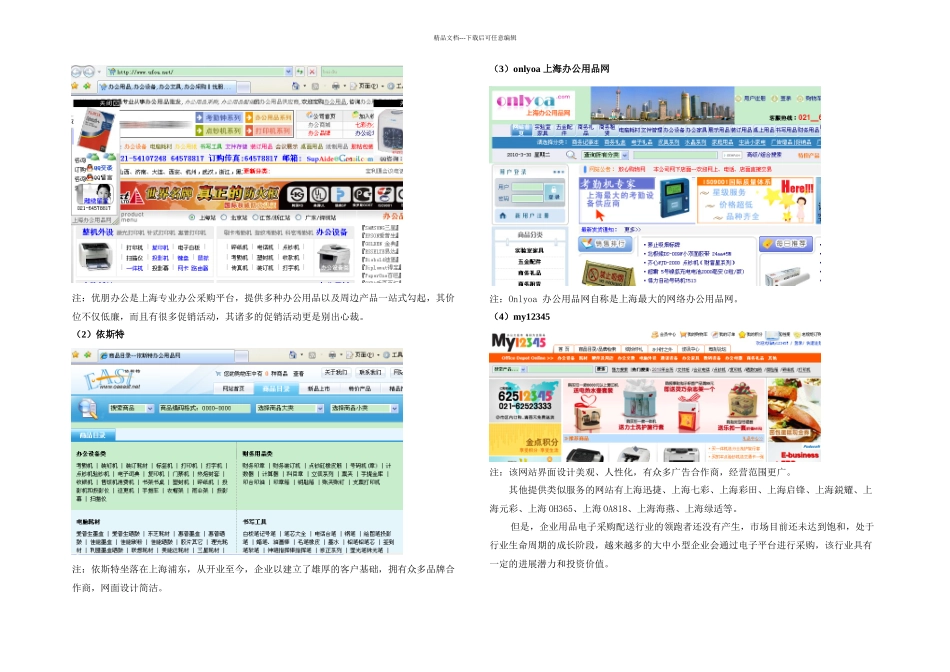Select the 北京站 radio button
The image size is (950, 672).
coord(224,217)
